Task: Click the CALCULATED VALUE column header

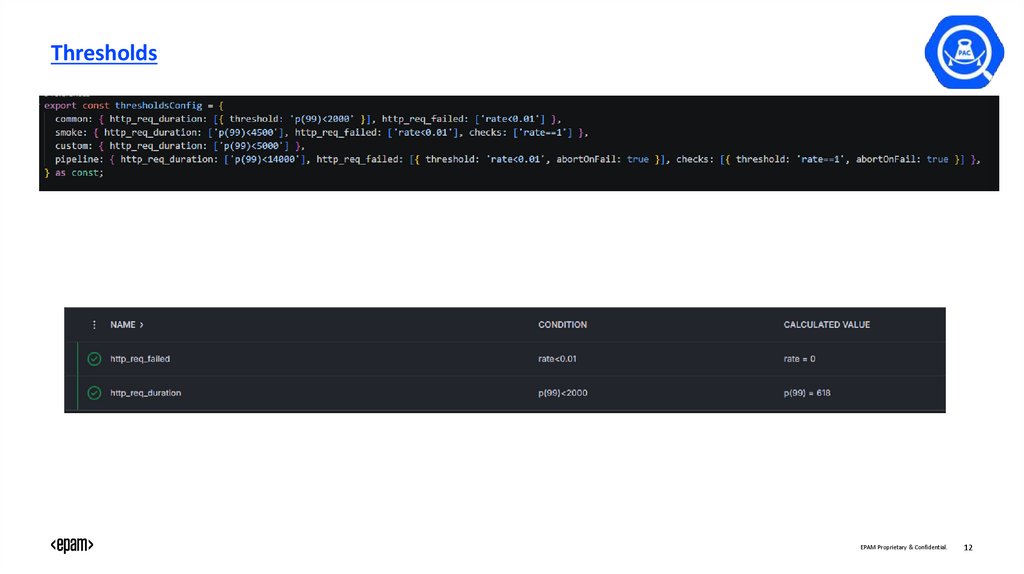Action: [x=827, y=325]
